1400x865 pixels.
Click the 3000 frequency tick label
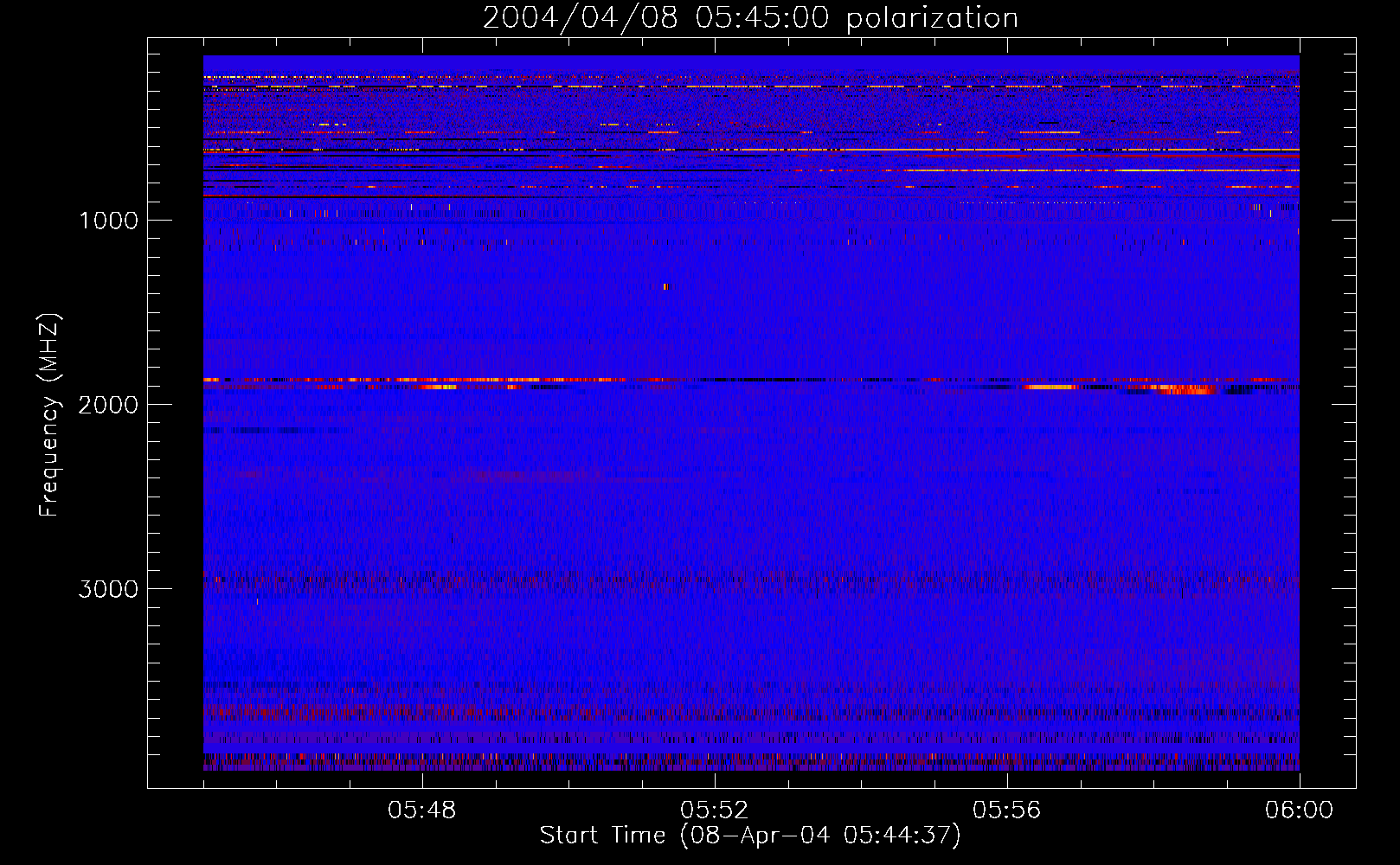108,589
